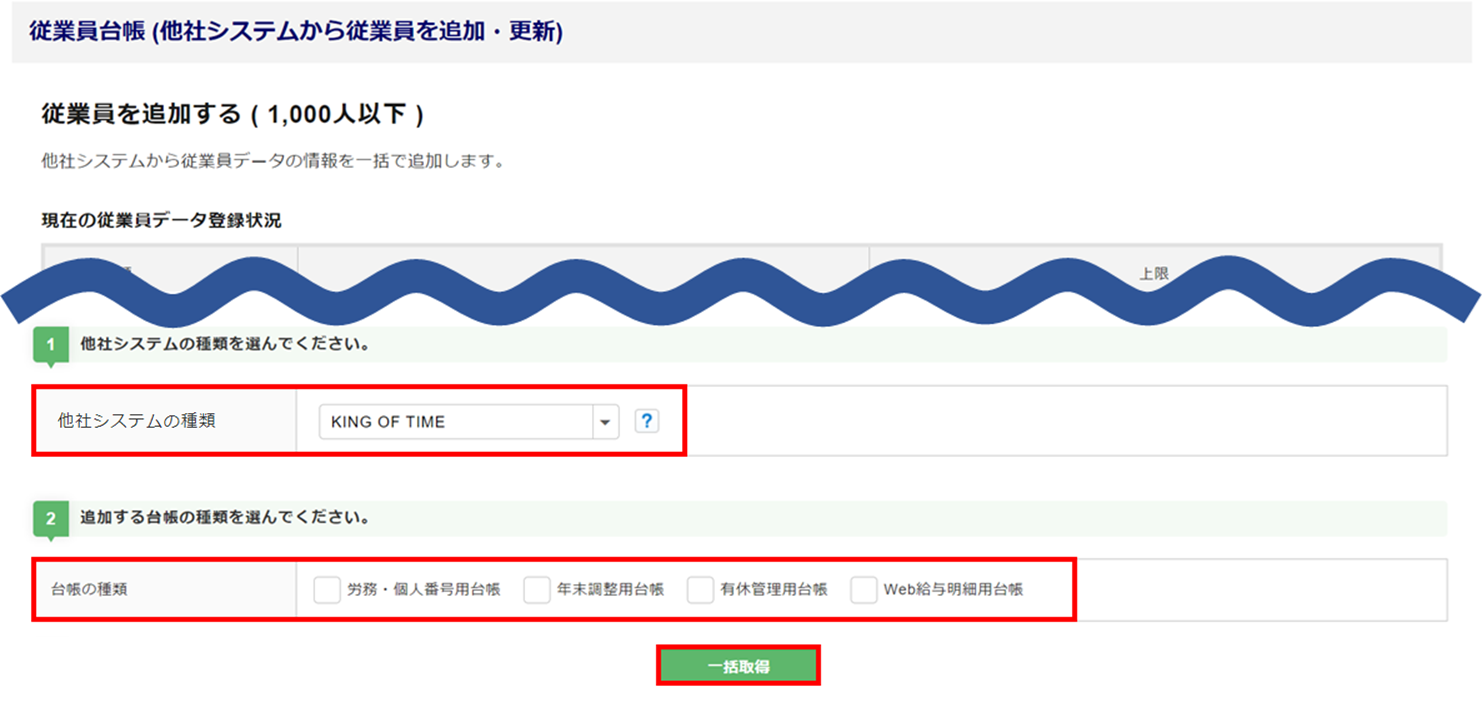Click the green step 1 number badge
Viewport: 1482px width, 707px height.
coord(51,346)
